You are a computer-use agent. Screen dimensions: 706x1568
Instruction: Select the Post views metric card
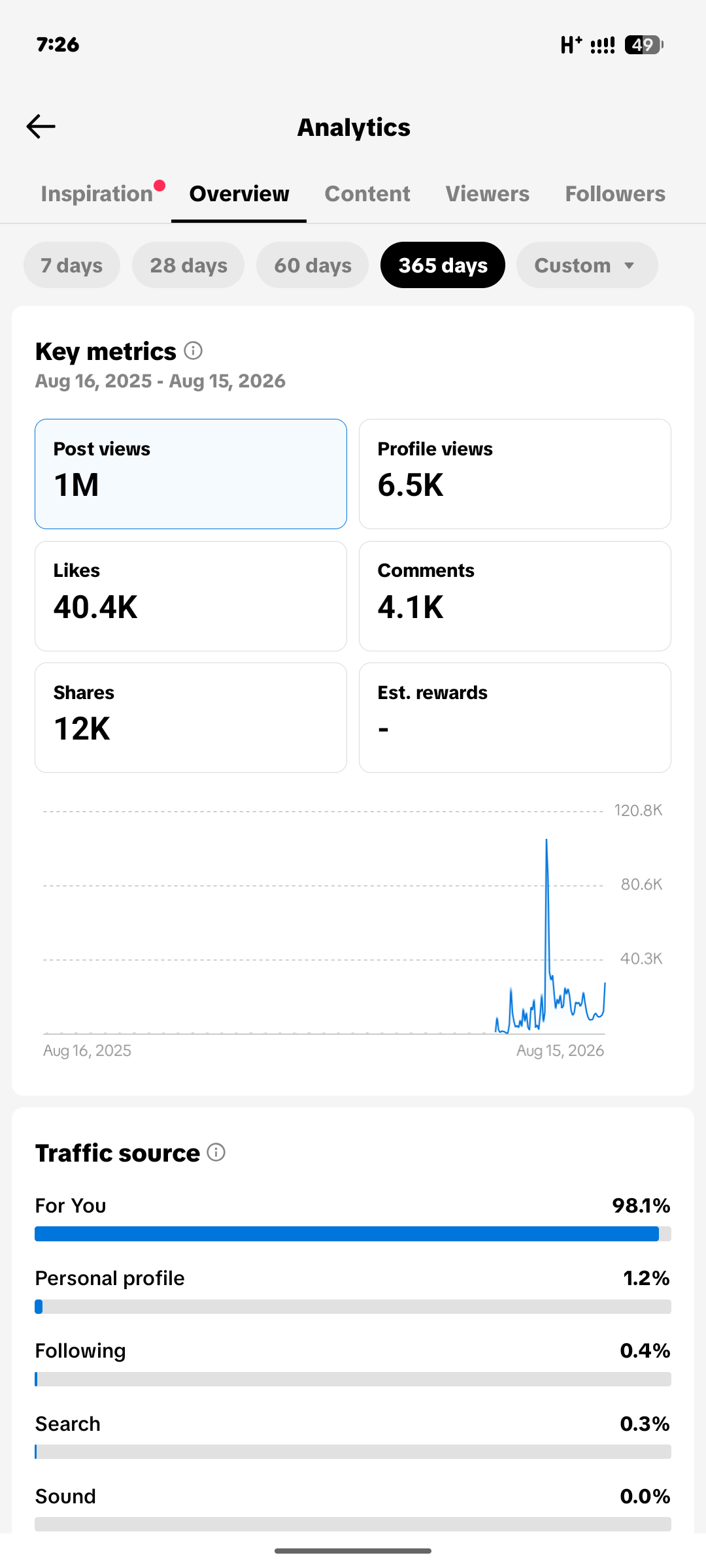(191, 474)
